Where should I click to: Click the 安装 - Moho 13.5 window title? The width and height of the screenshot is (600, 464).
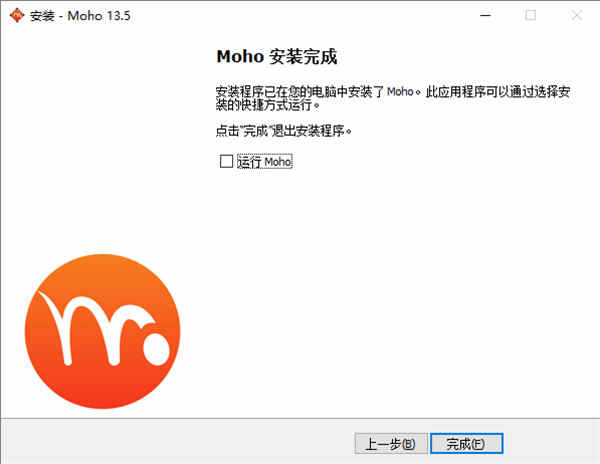[80, 16]
